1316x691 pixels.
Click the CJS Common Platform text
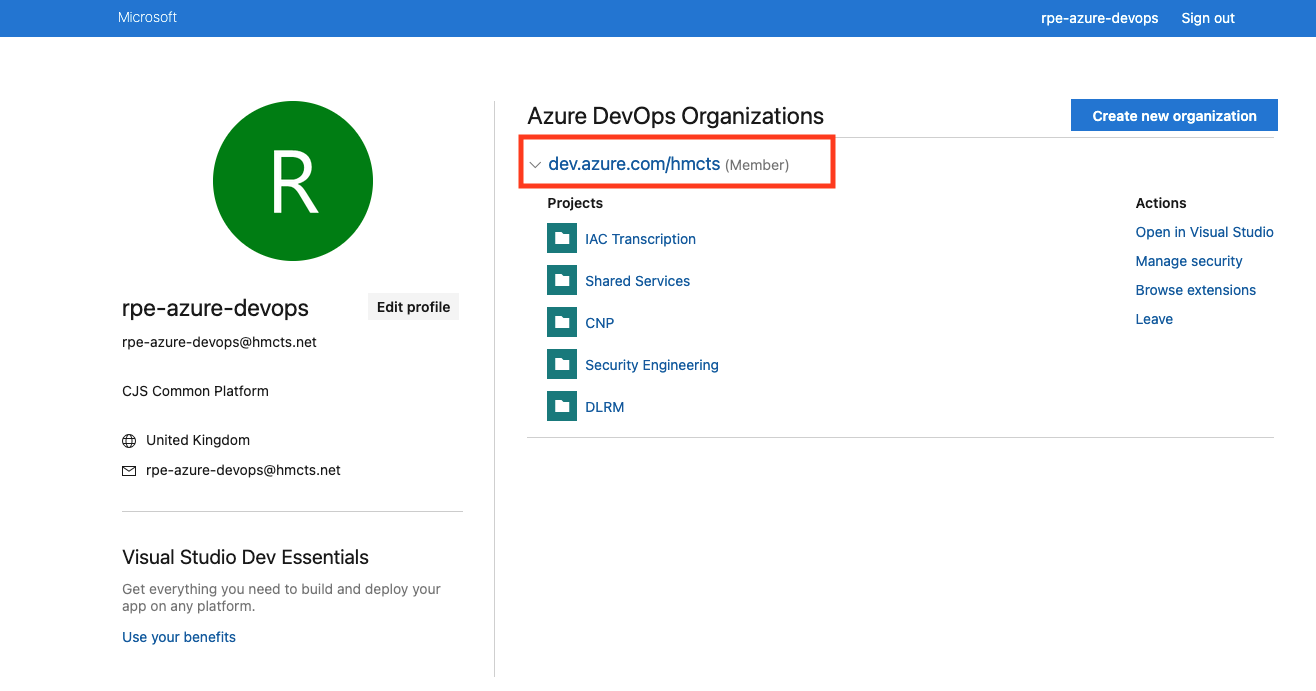(195, 391)
